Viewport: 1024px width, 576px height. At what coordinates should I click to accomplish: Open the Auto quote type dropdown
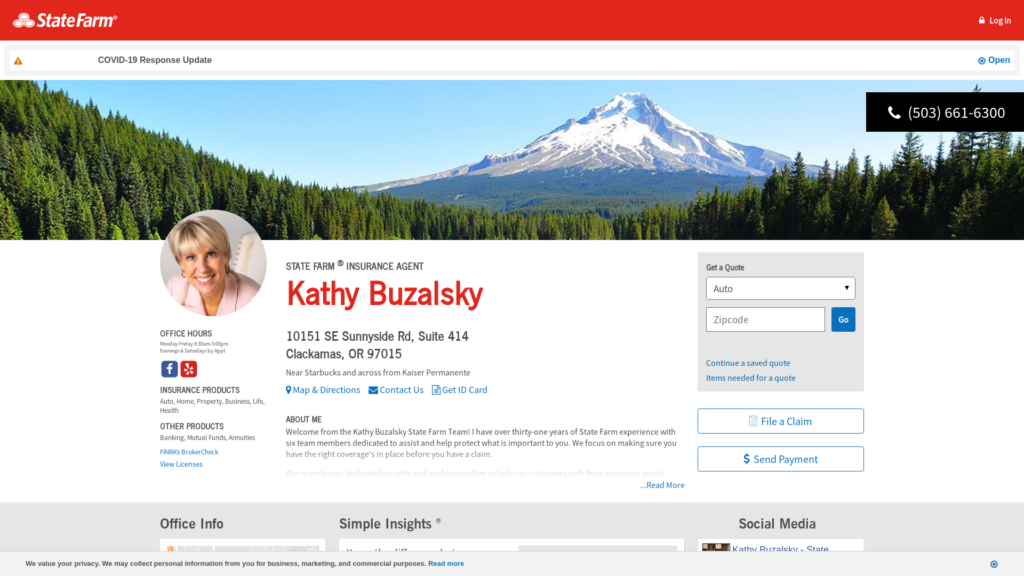click(x=780, y=288)
